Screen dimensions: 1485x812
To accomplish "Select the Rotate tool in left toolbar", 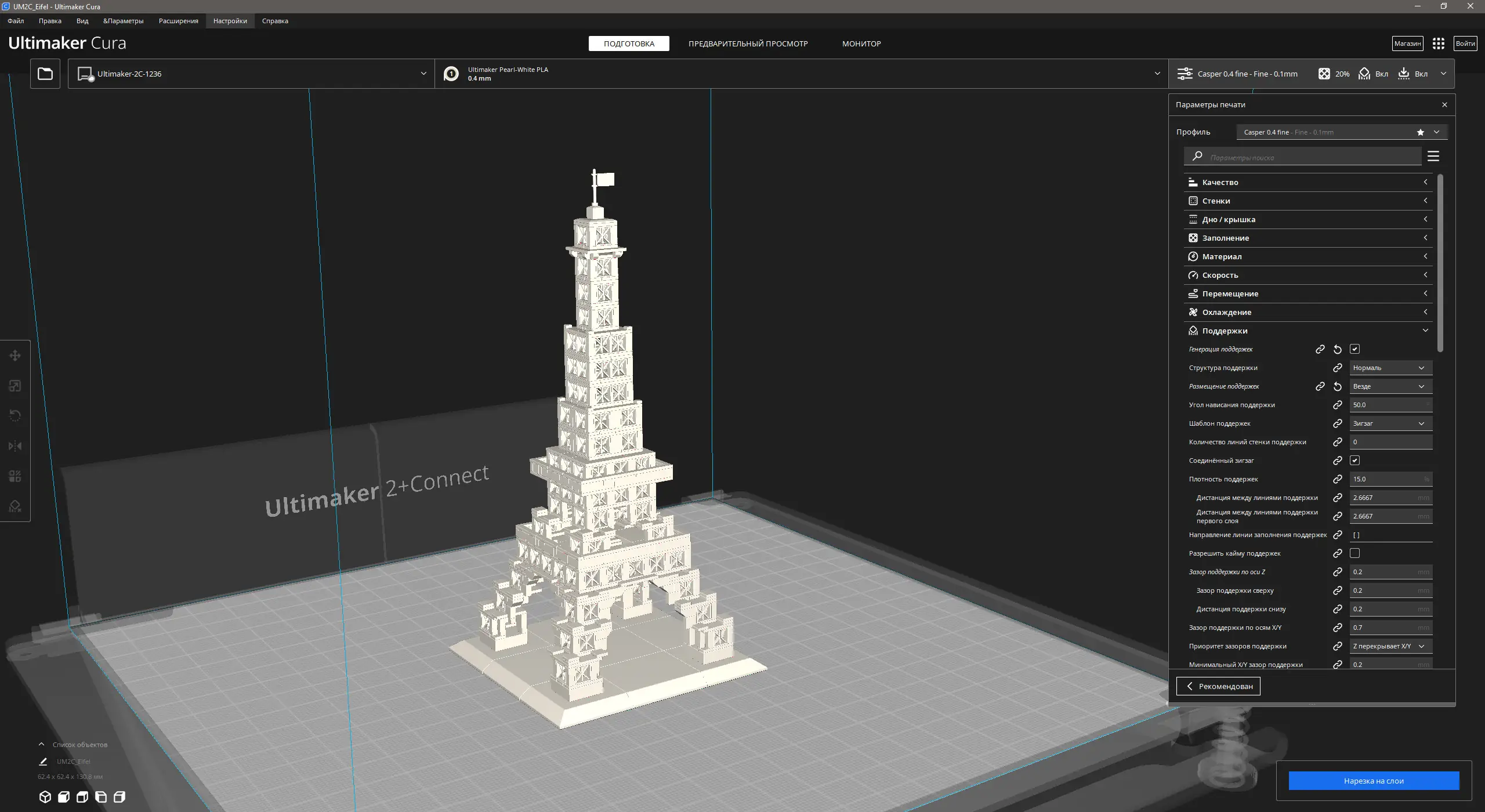I will (15, 416).
